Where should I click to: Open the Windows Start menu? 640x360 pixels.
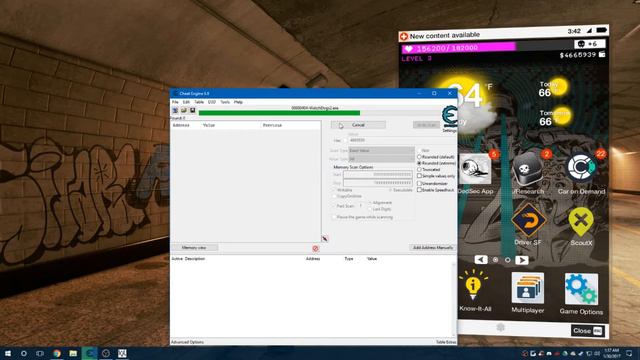[x=8, y=353]
